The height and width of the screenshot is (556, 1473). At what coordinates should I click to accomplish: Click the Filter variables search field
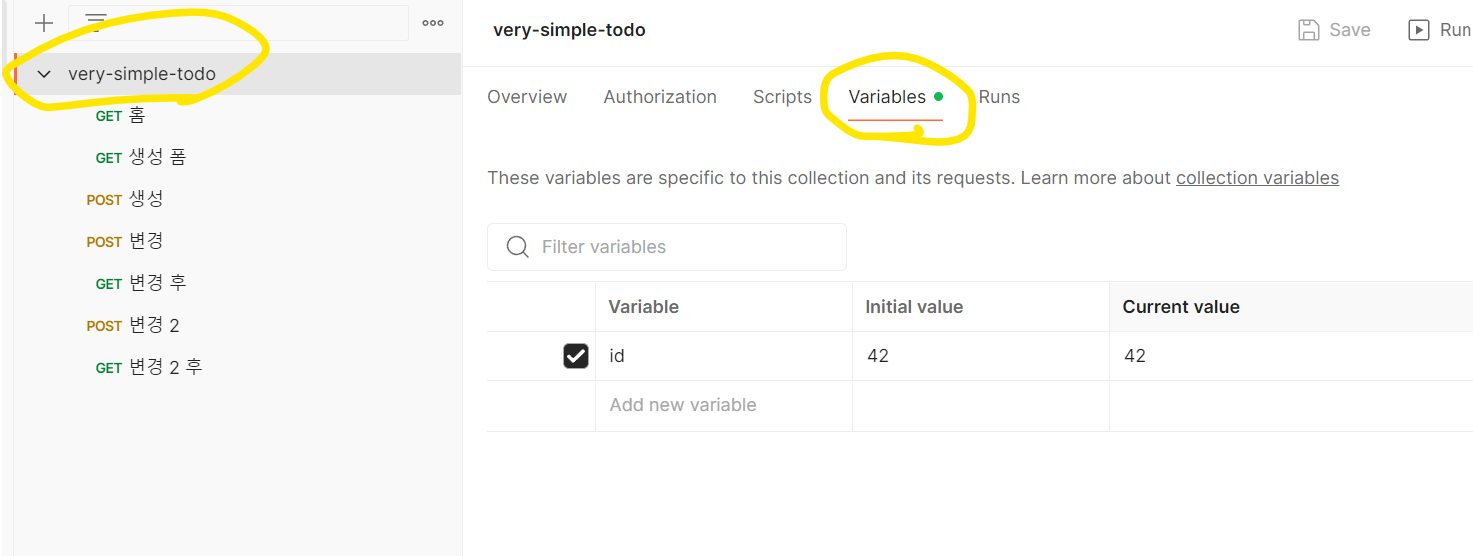[x=667, y=247]
